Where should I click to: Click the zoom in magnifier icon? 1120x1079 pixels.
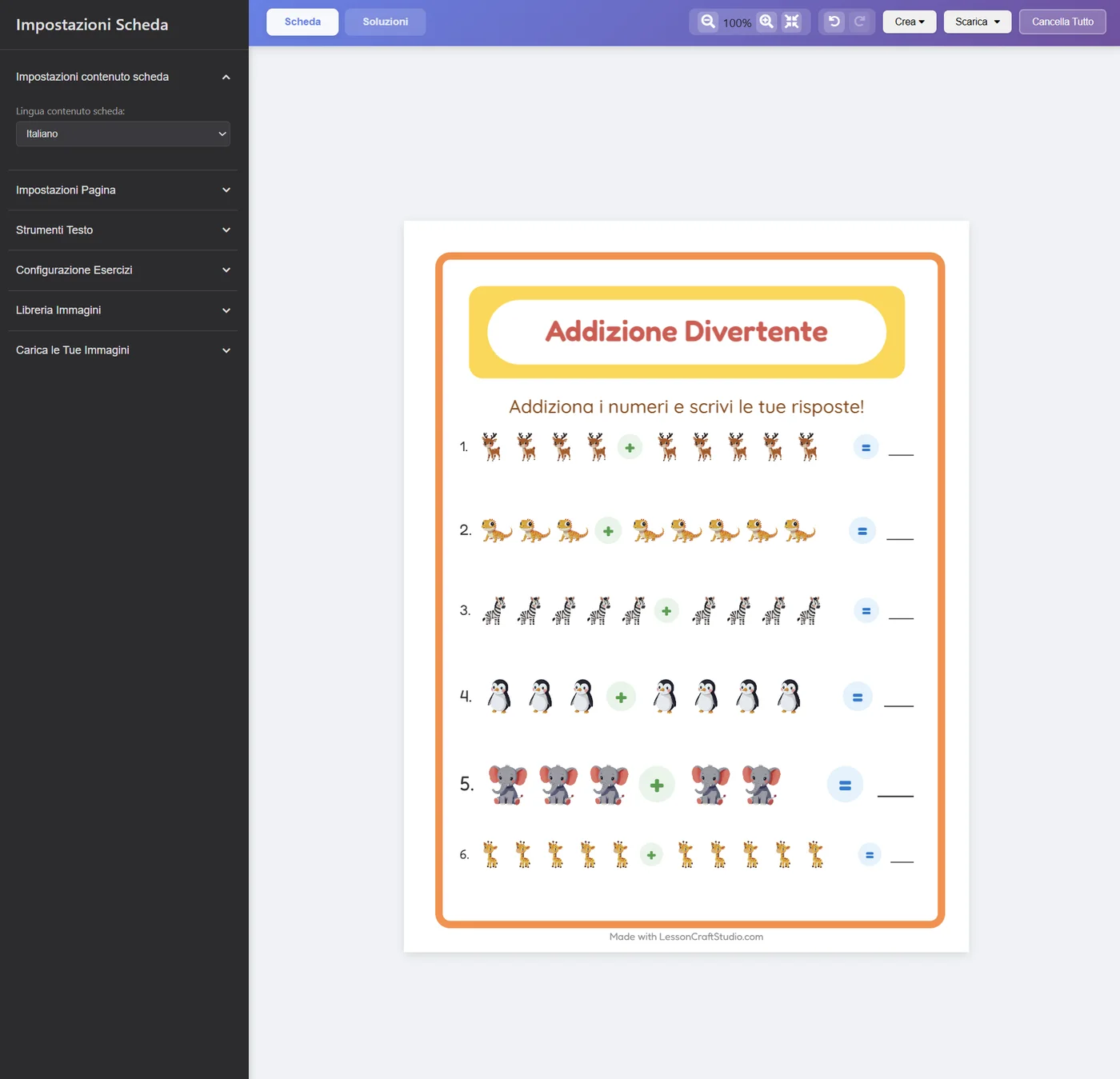point(766,22)
